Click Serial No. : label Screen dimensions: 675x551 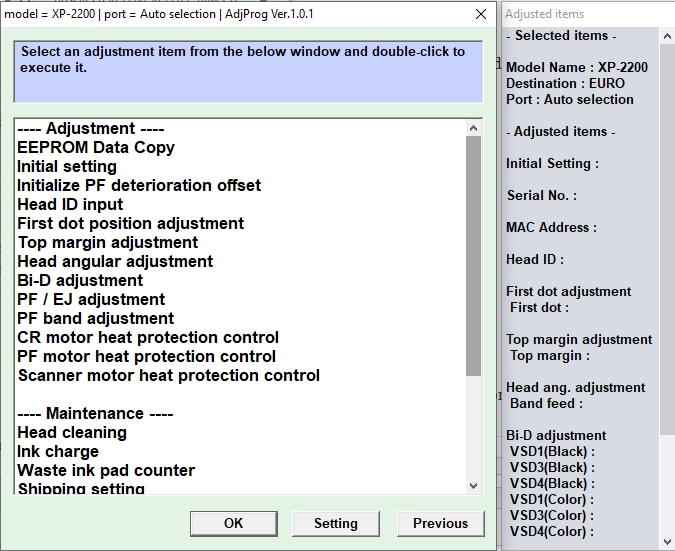542,195
